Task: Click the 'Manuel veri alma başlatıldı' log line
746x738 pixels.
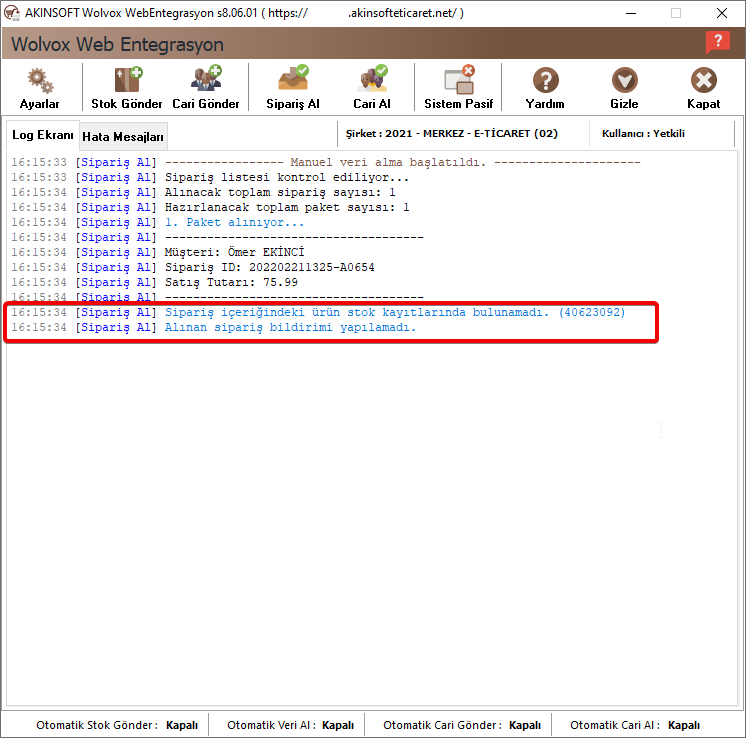Action: click(326, 162)
